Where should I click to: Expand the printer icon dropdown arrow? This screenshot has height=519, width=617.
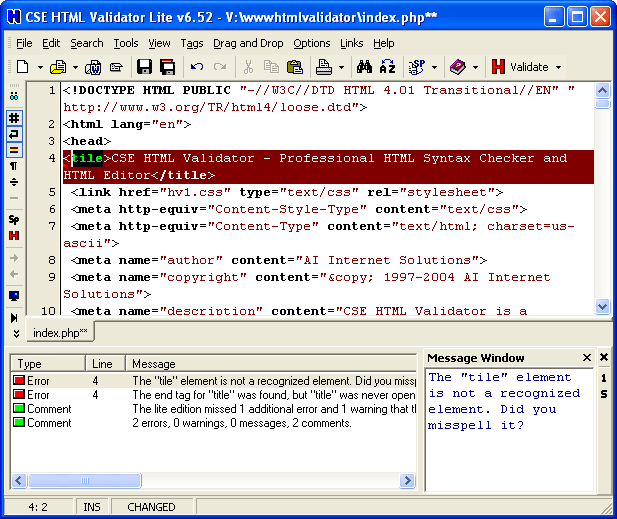[341, 68]
